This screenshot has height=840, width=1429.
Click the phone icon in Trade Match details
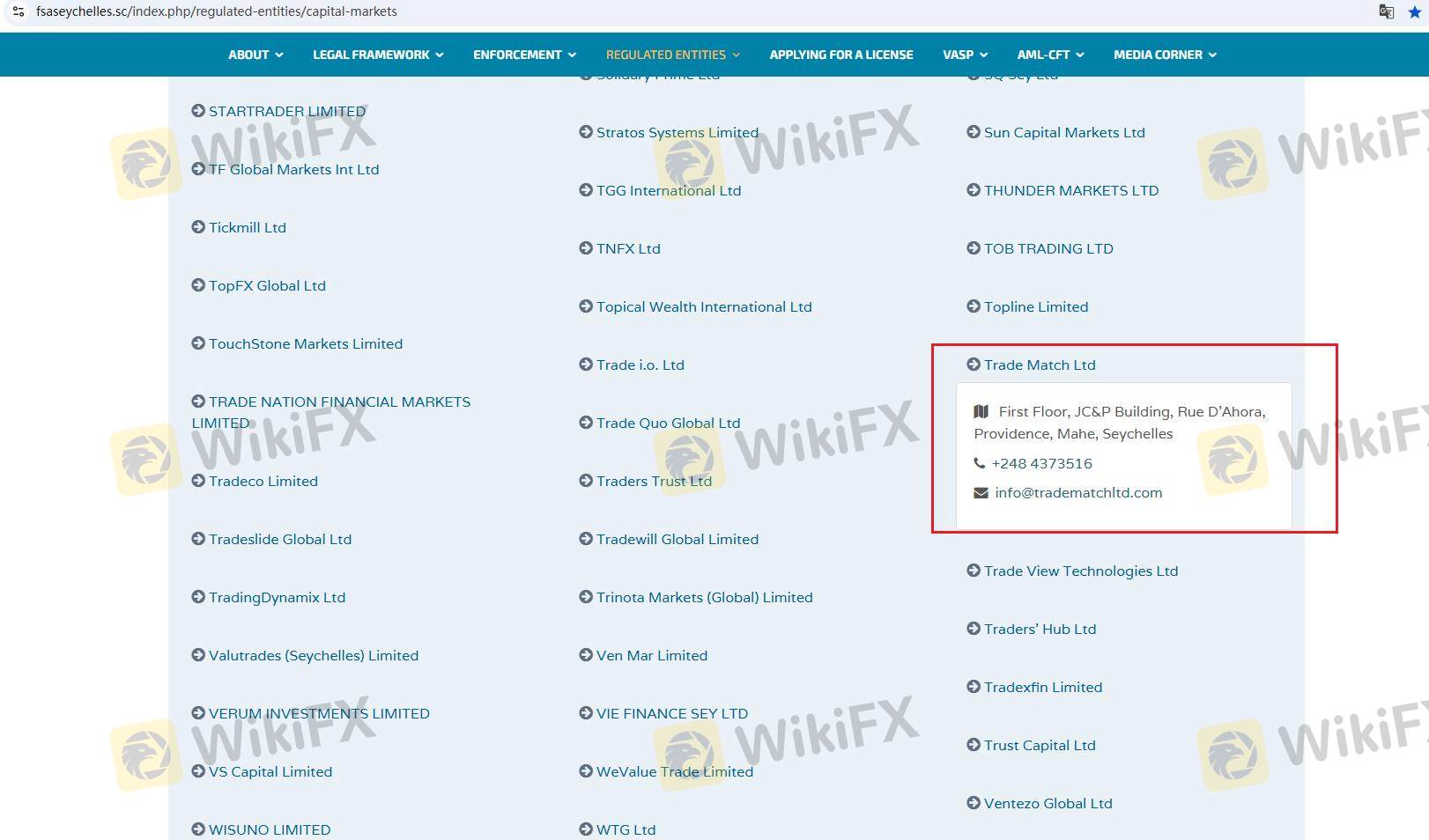click(x=980, y=463)
